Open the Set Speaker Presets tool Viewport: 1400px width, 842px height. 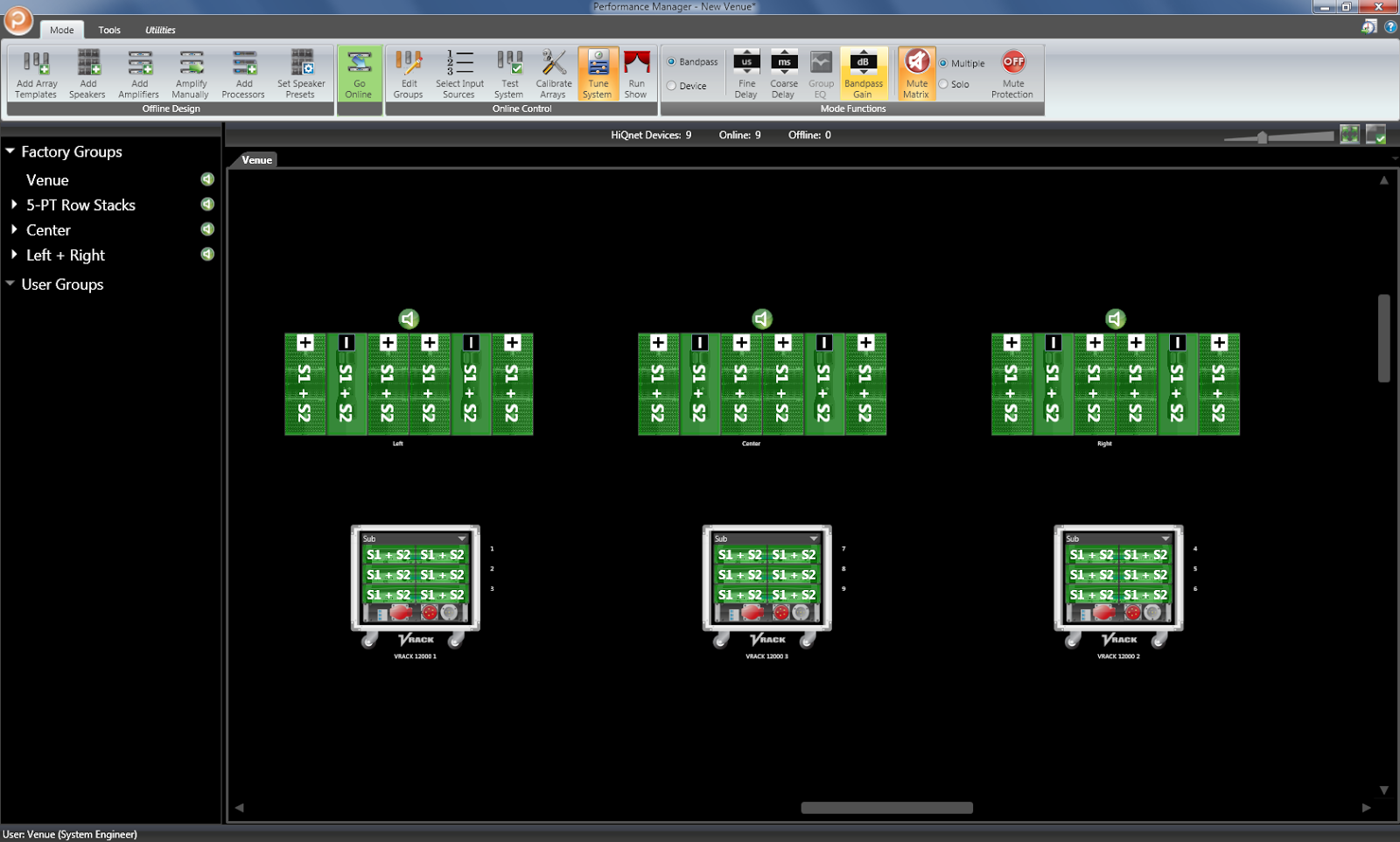tap(302, 74)
